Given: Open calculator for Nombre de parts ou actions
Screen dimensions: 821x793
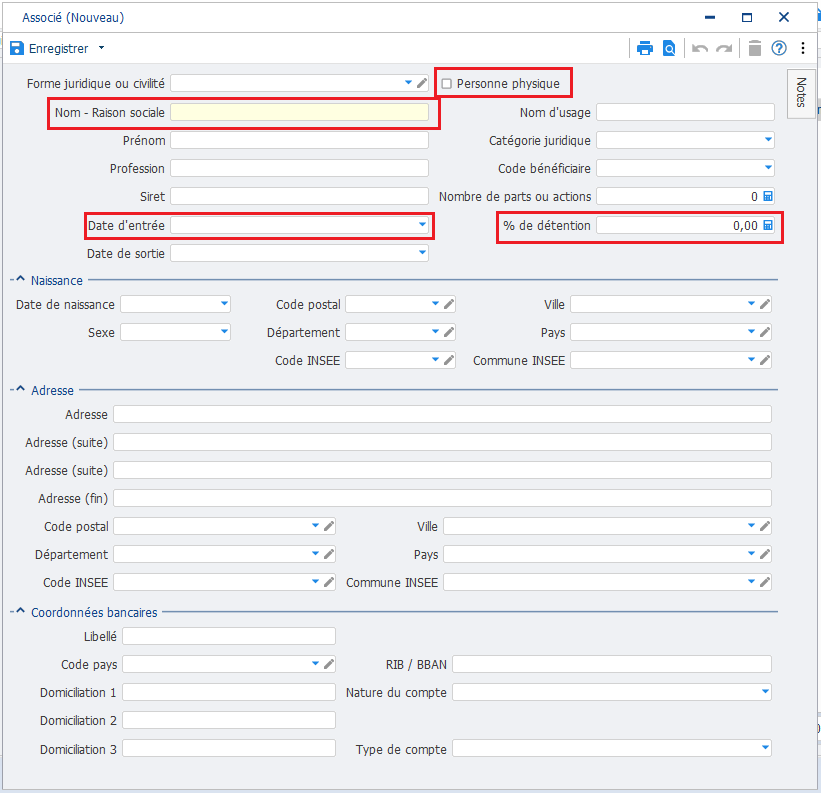Looking at the screenshot, I should pyautogui.click(x=768, y=196).
